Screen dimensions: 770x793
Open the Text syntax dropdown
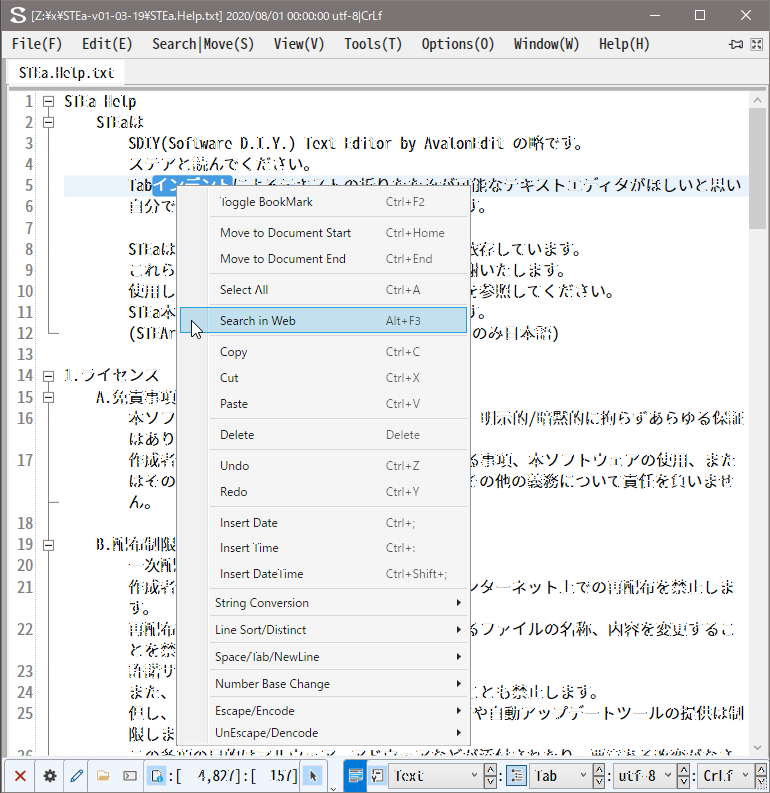[434, 775]
